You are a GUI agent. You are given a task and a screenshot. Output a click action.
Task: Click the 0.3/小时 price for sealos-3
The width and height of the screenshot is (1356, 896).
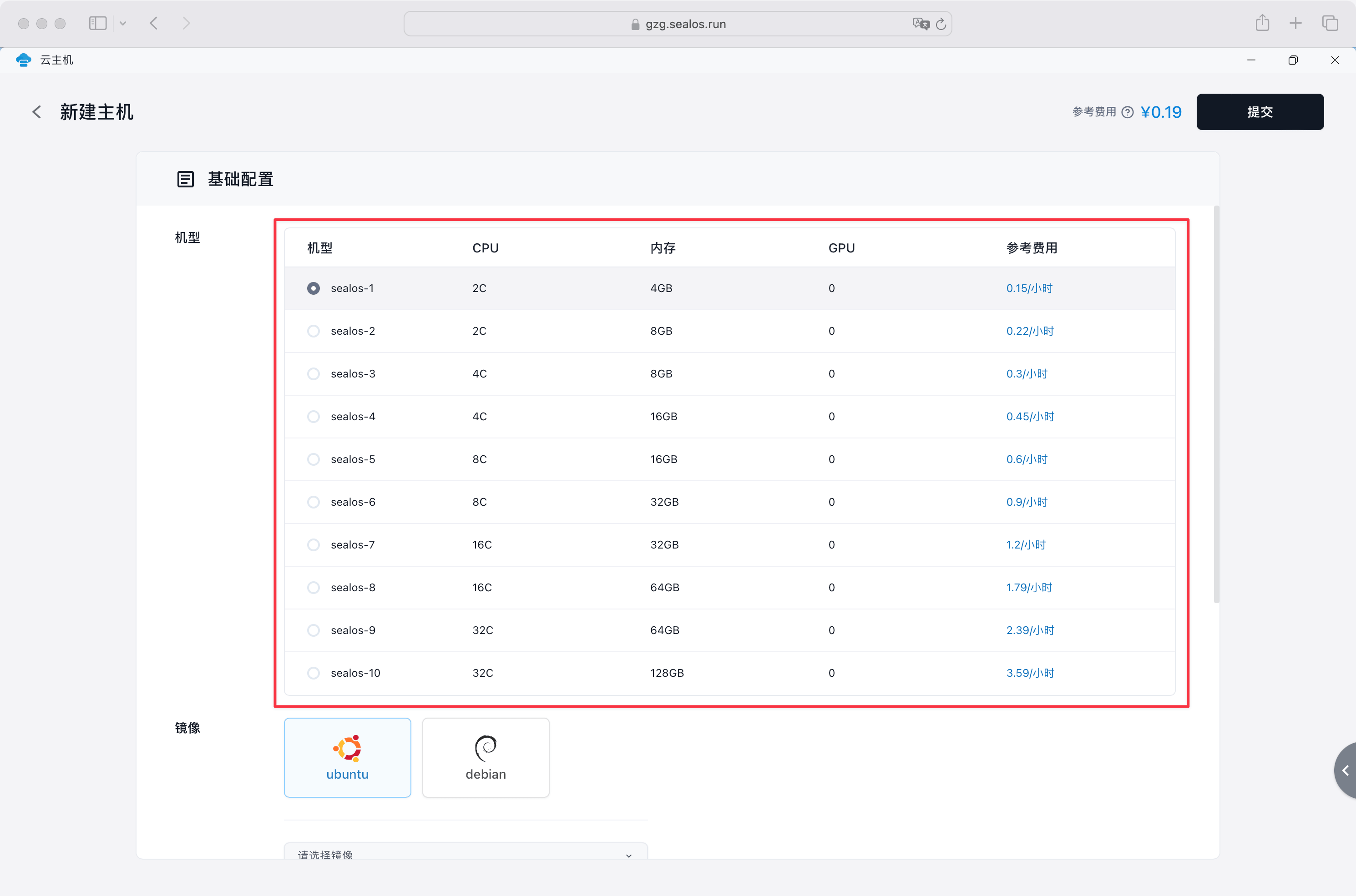(1027, 374)
